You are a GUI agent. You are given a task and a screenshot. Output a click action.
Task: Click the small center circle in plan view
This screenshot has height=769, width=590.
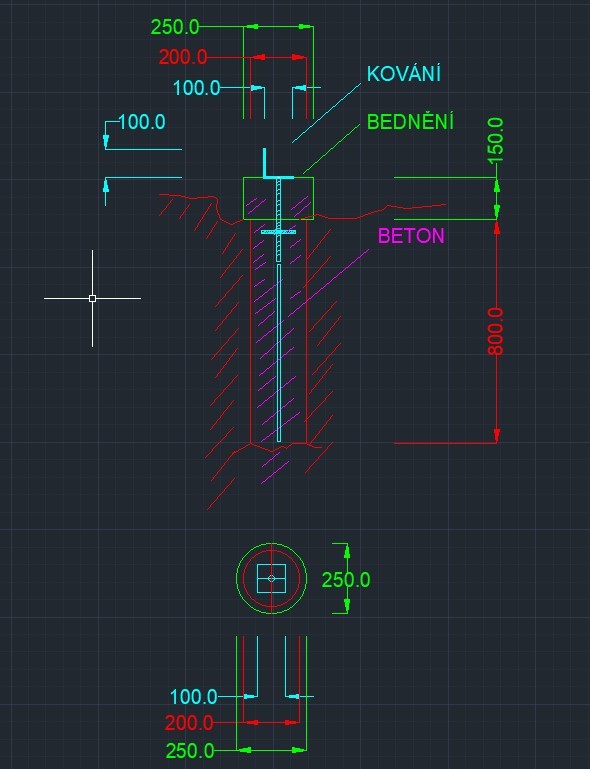(x=272, y=578)
